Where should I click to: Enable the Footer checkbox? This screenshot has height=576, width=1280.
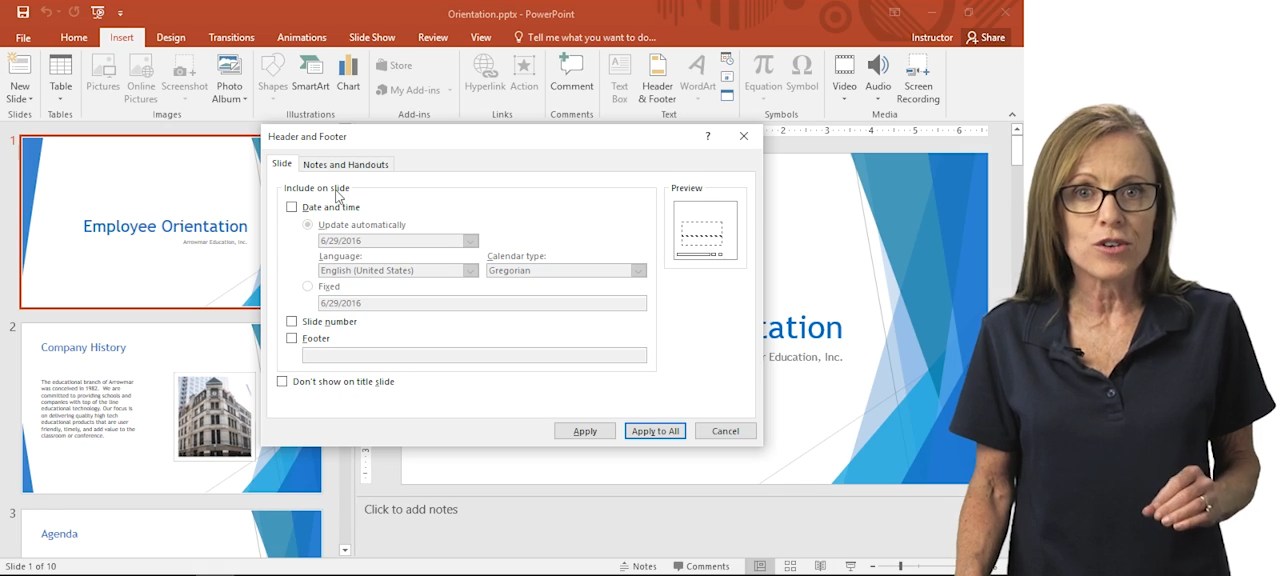(x=292, y=338)
